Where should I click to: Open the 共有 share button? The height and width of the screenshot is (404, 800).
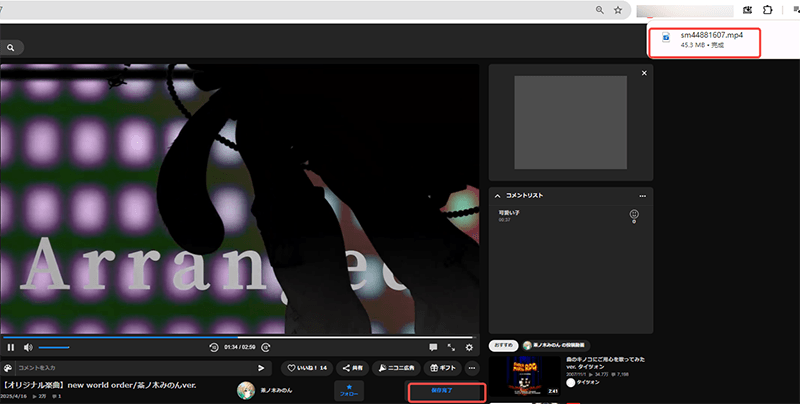point(351,368)
